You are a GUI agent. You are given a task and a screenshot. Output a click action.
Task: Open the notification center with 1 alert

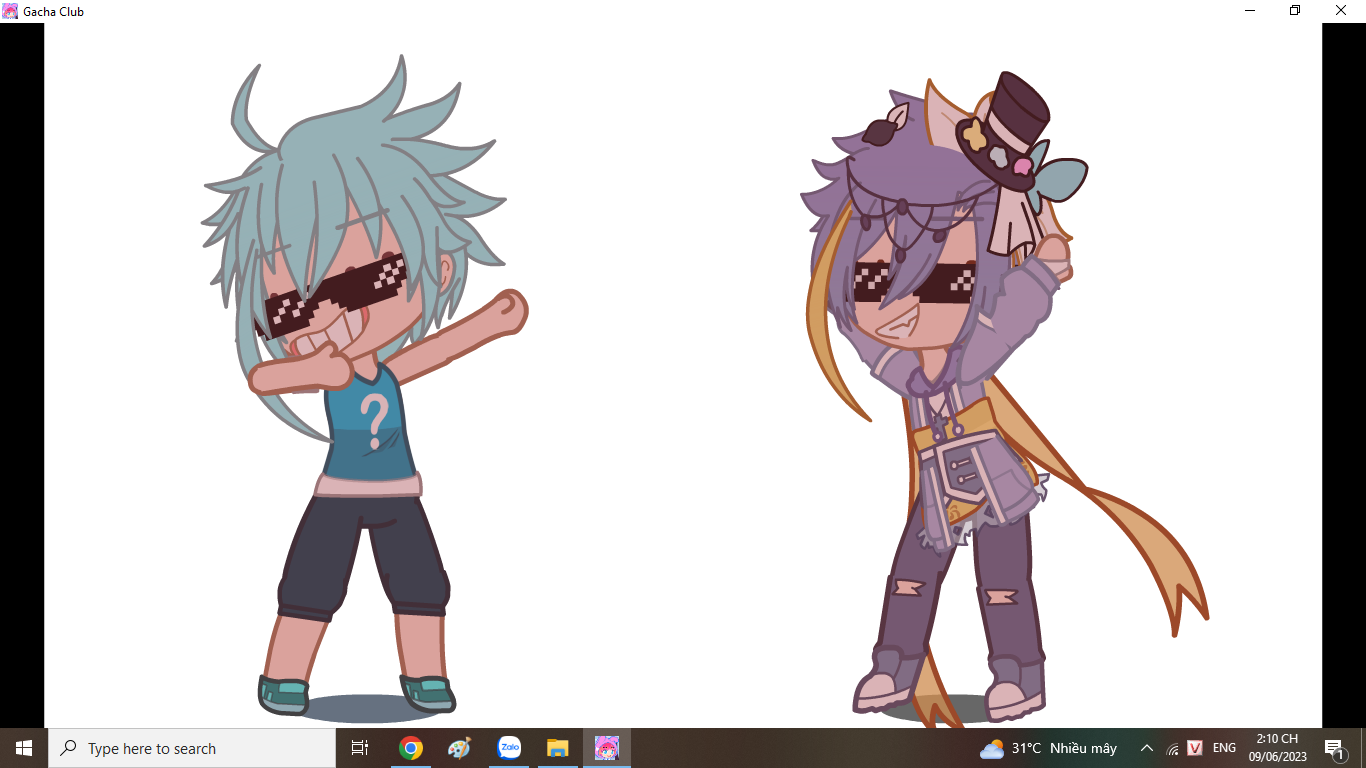pyautogui.click(x=1334, y=748)
